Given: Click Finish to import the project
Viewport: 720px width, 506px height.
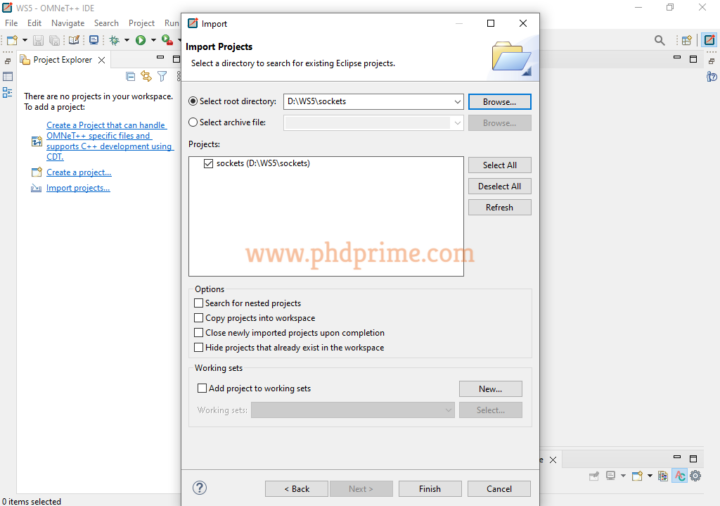Looking at the screenshot, I should pyautogui.click(x=430, y=489).
